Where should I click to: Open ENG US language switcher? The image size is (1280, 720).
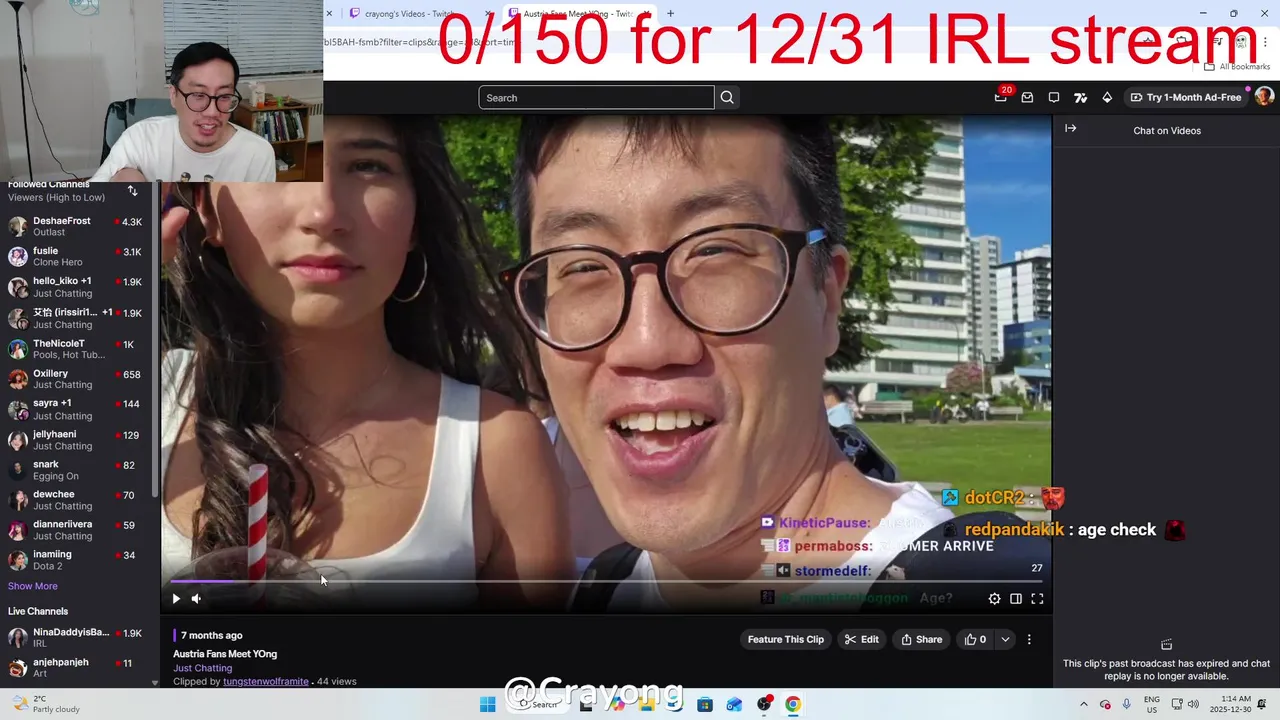click(x=1152, y=704)
